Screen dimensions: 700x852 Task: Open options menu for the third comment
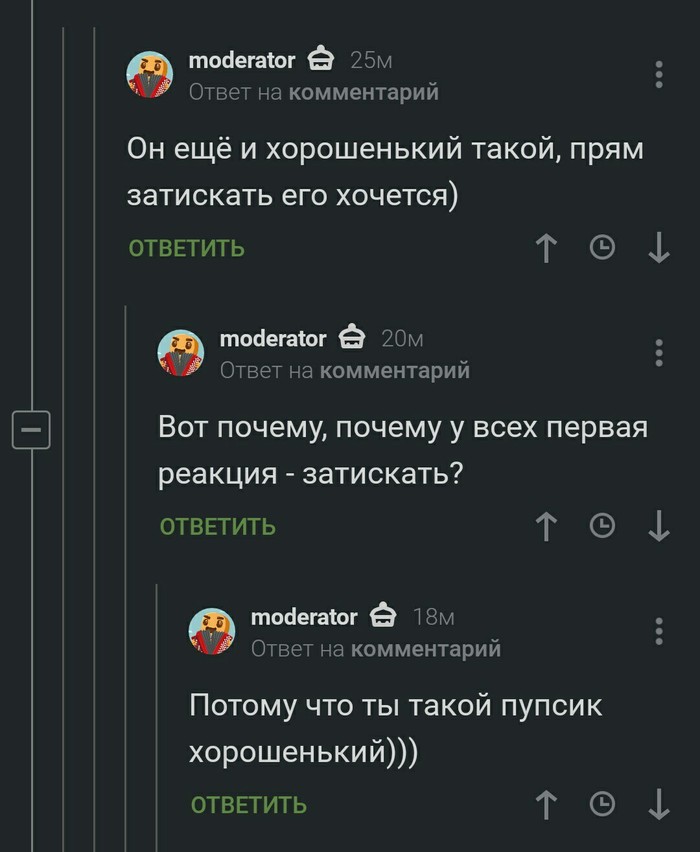click(658, 631)
